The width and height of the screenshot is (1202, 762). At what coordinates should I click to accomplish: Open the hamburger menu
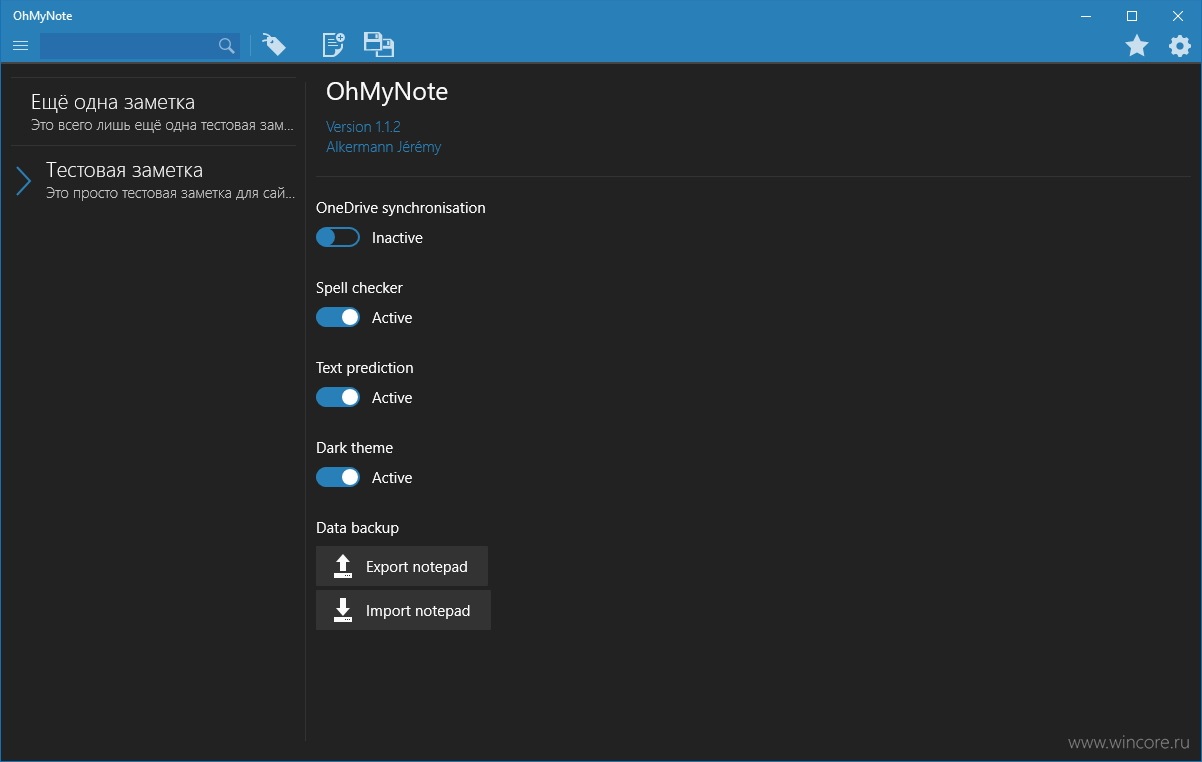(20, 46)
